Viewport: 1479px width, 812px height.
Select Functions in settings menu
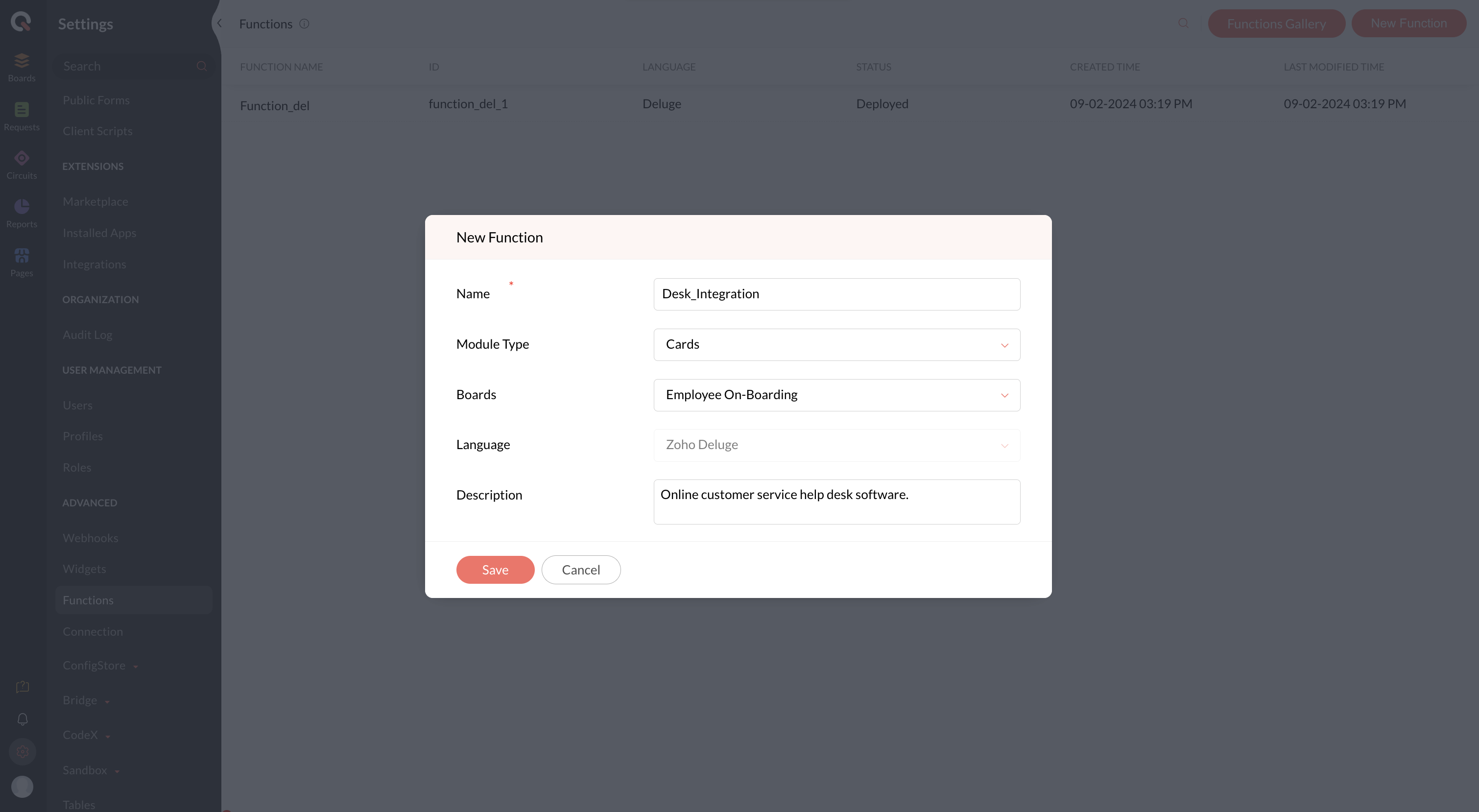pyautogui.click(x=134, y=600)
